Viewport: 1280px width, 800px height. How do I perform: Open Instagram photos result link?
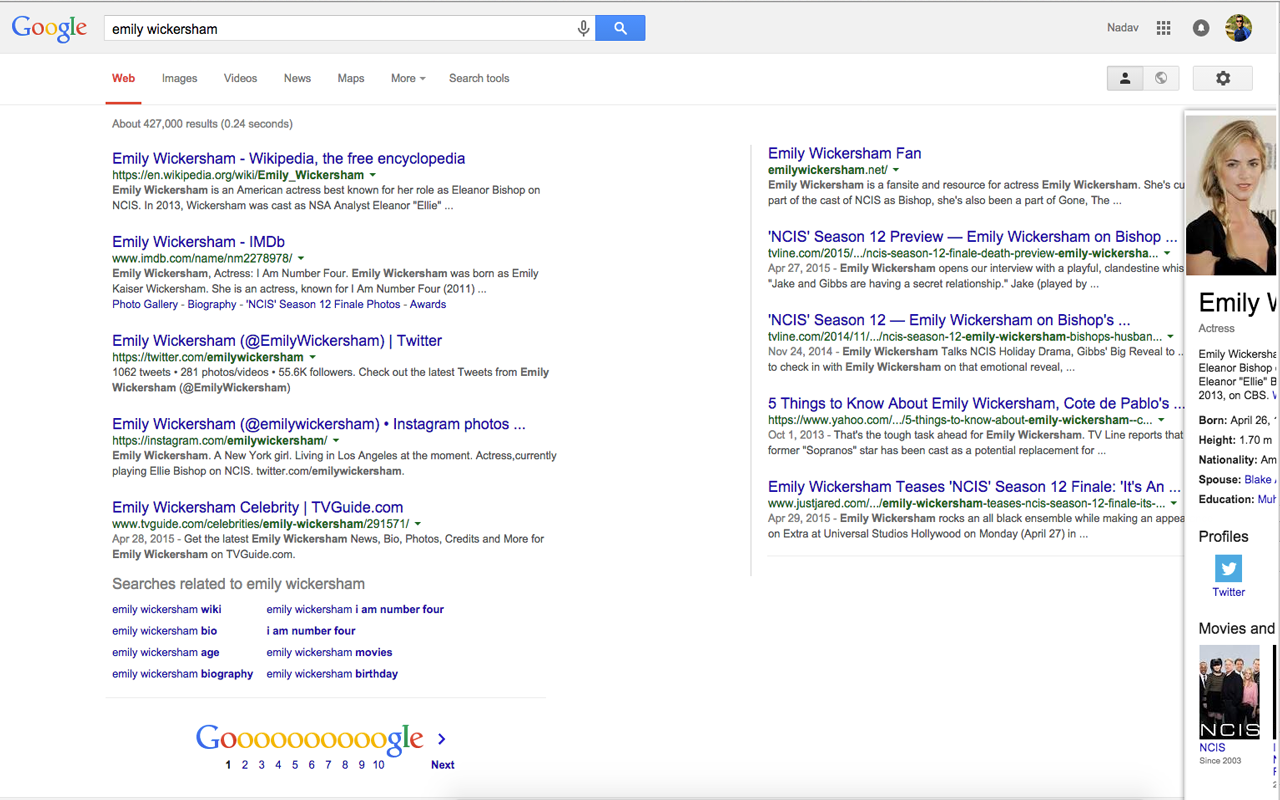(x=318, y=424)
